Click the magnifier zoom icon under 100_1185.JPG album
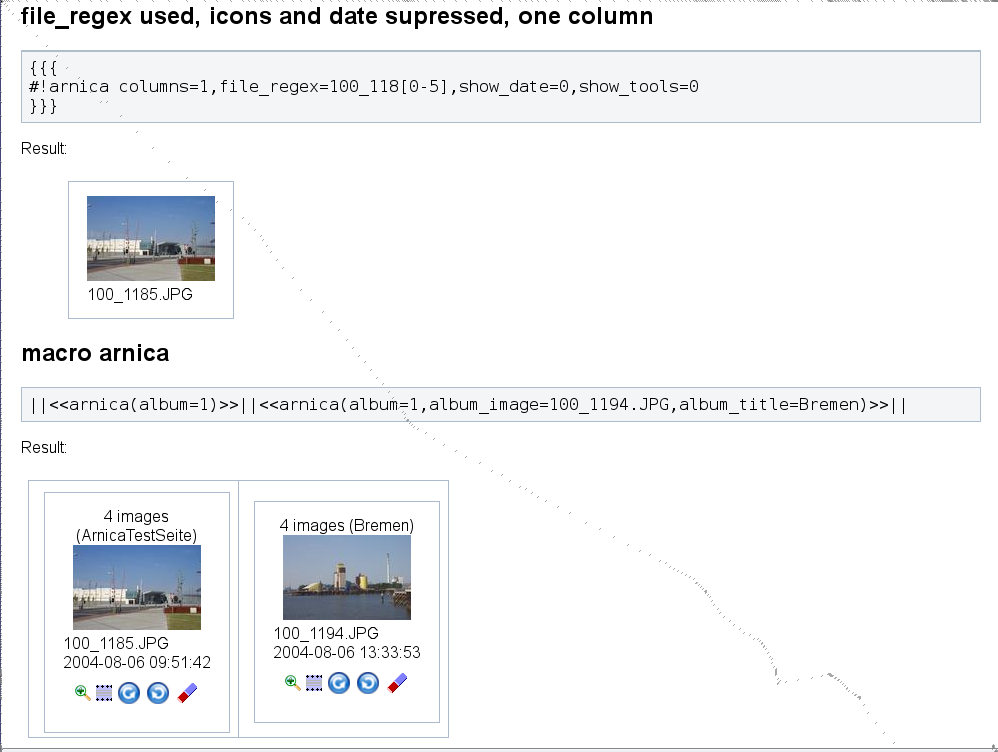Viewport: 998px width, 752px height. [83, 692]
